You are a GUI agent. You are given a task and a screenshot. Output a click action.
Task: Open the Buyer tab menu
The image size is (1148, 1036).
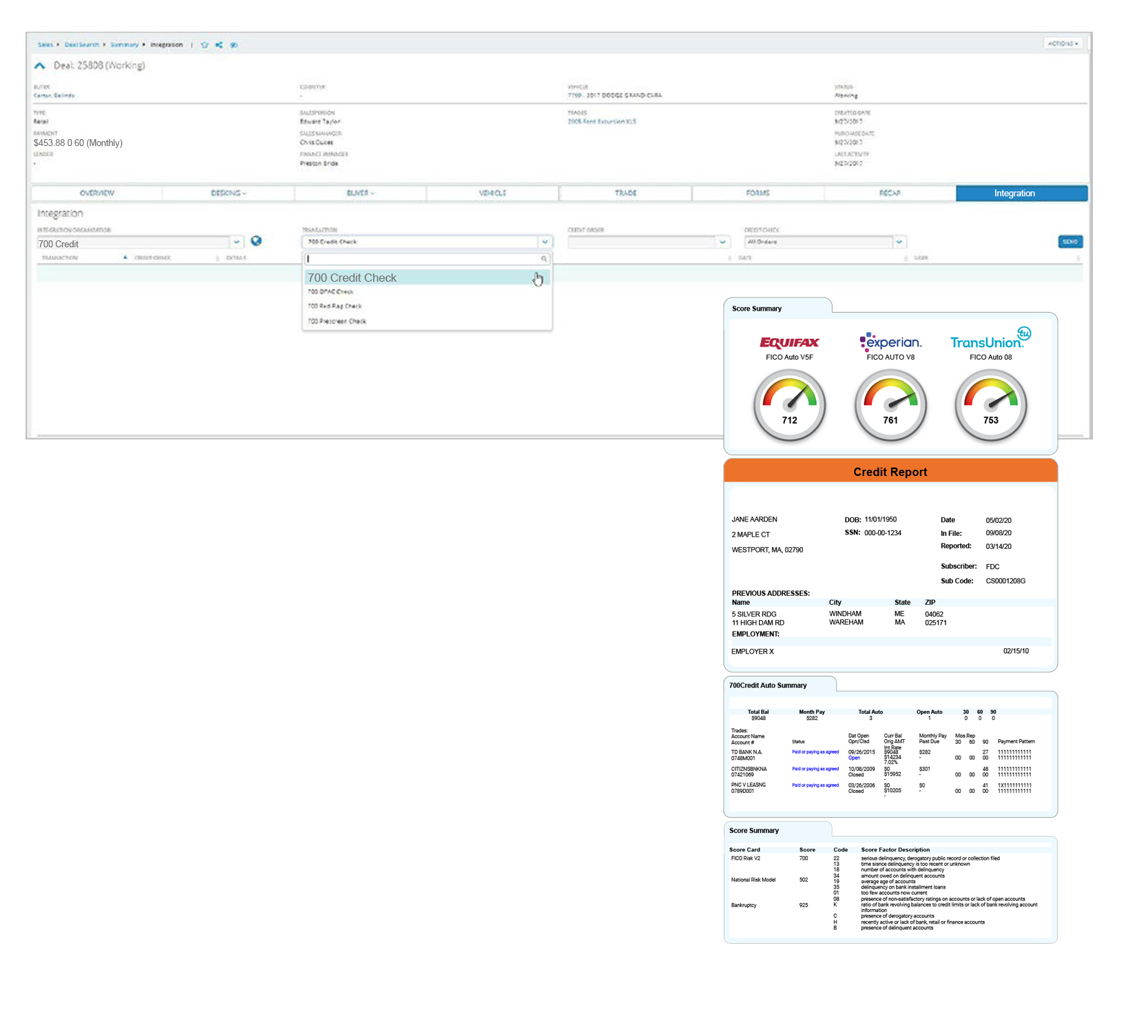pyautogui.click(x=361, y=194)
